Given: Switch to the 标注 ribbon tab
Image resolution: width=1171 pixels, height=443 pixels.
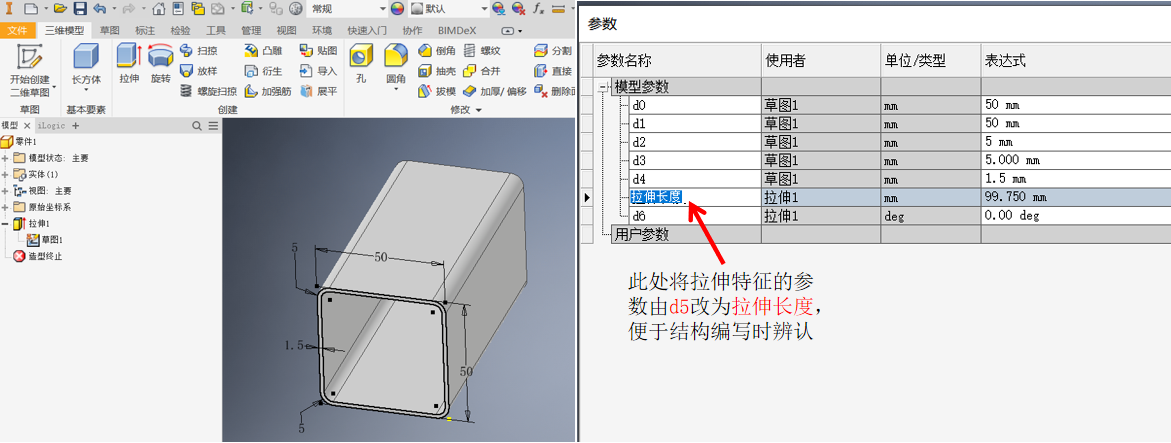Looking at the screenshot, I should [x=145, y=31].
